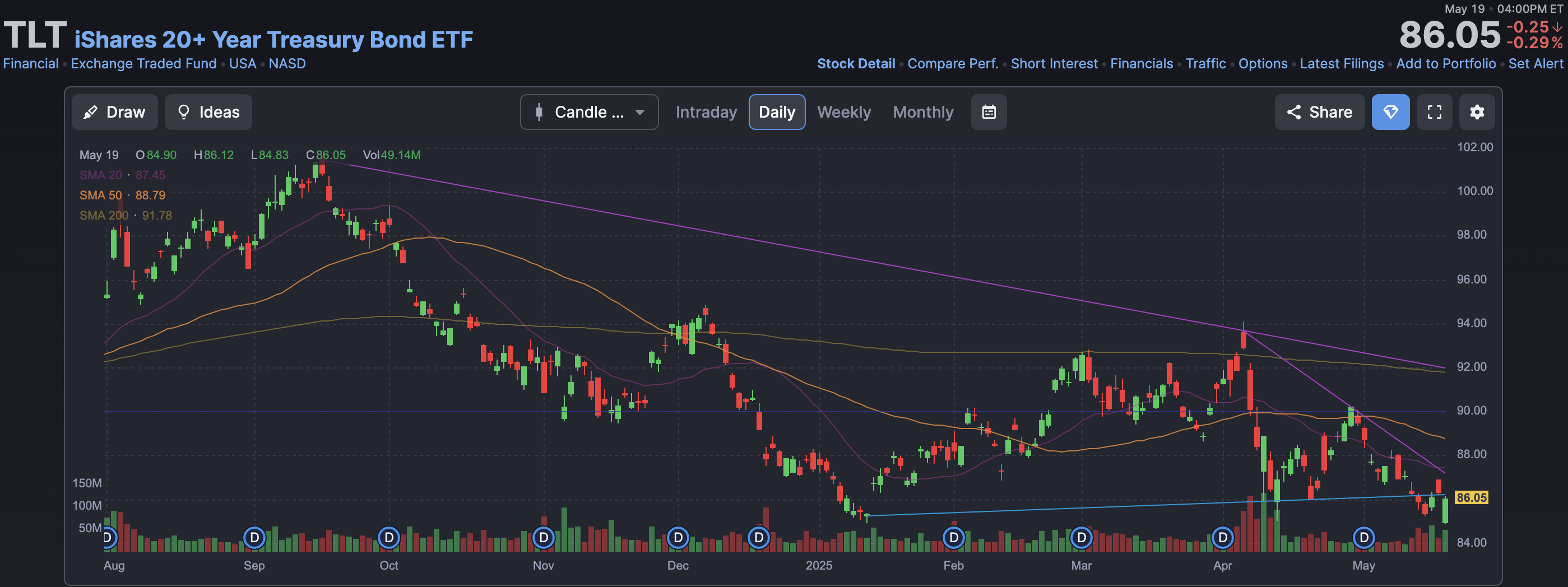Click the SMA 50 indicator label
The height and width of the screenshot is (587, 1568).
122,195
